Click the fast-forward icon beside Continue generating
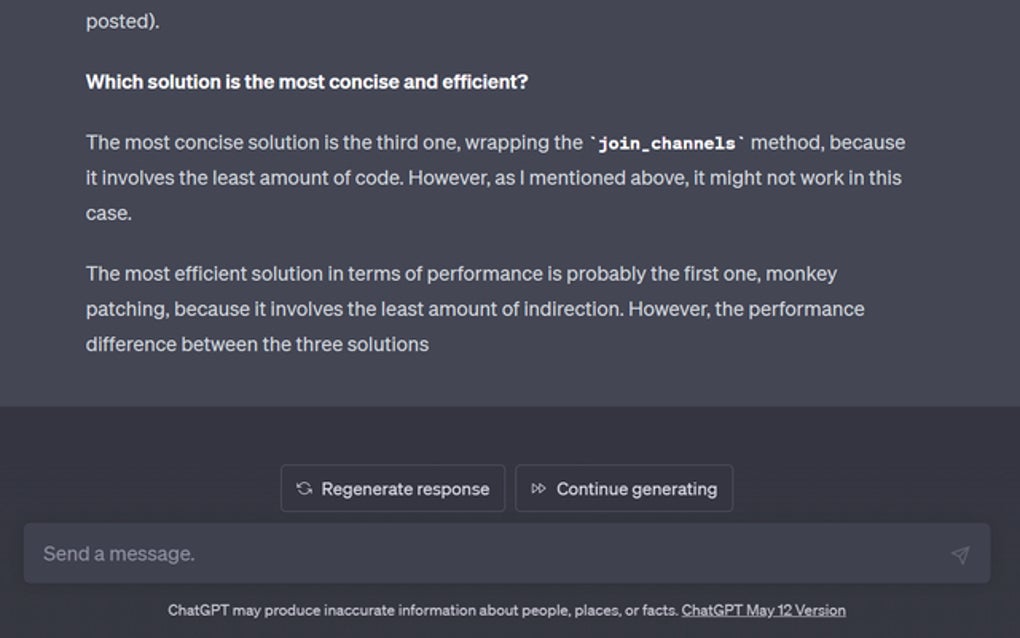This screenshot has width=1020, height=638. pyautogui.click(x=537, y=488)
